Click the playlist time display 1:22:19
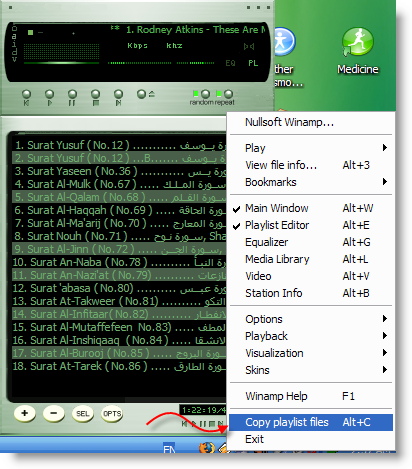The image size is (412, 469). (203, 410)
